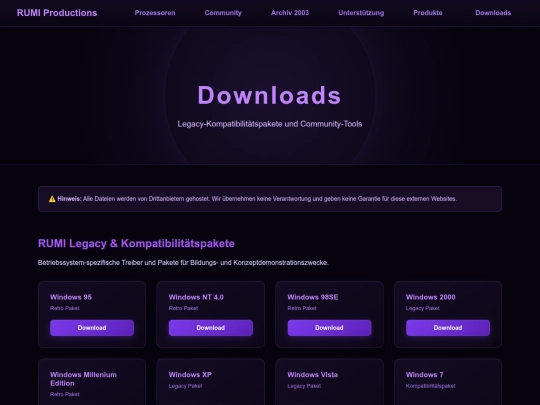
Task: Click the Downloads page heading
Action: [269, 95]
